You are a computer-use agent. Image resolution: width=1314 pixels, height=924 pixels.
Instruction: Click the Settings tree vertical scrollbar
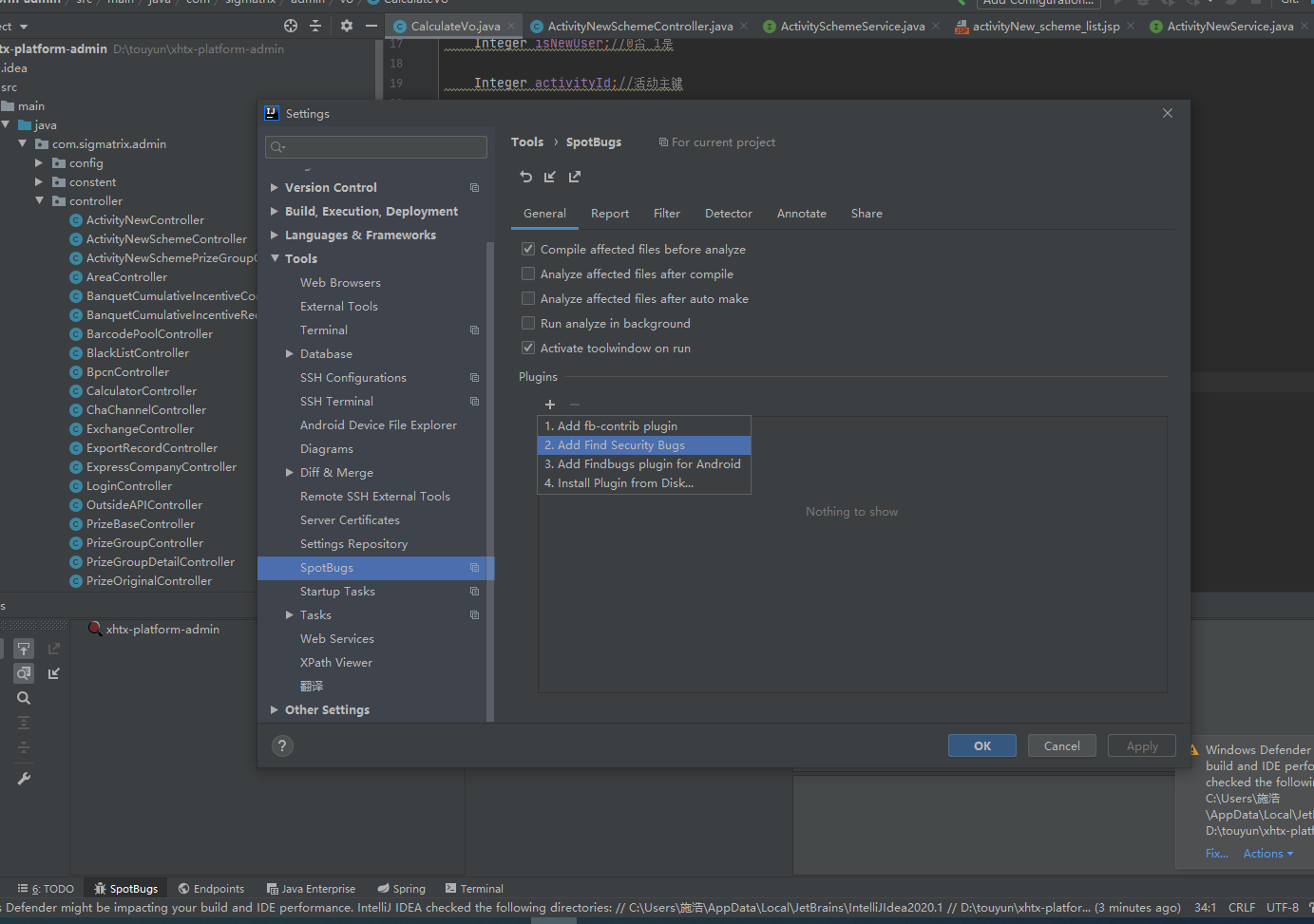tap(490, 480)
